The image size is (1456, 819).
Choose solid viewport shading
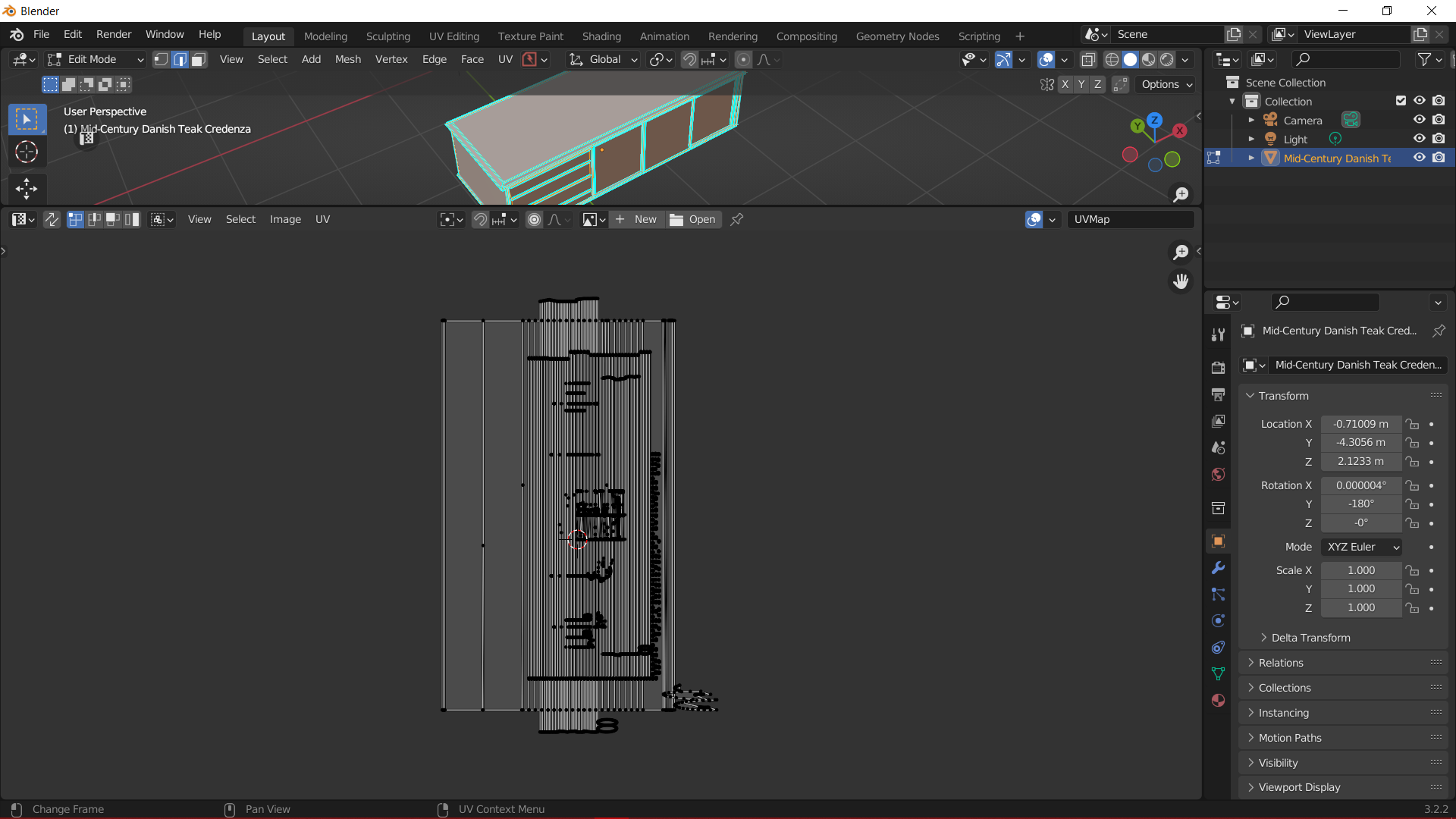1130,59
